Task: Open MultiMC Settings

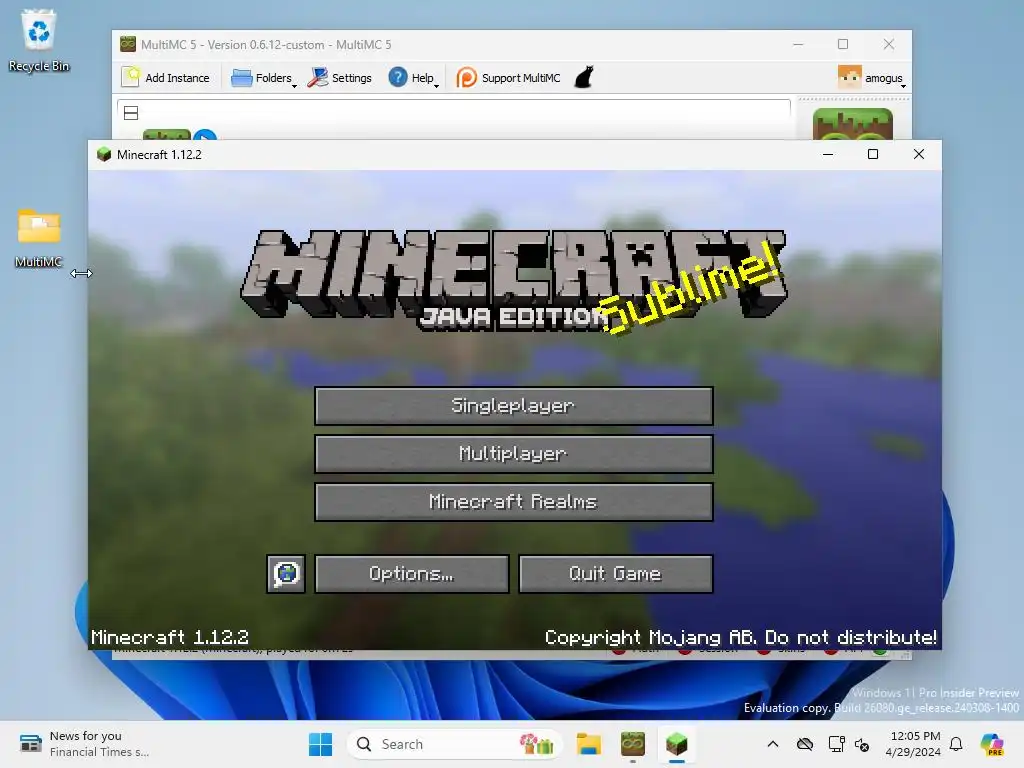Action: point(340,78)
